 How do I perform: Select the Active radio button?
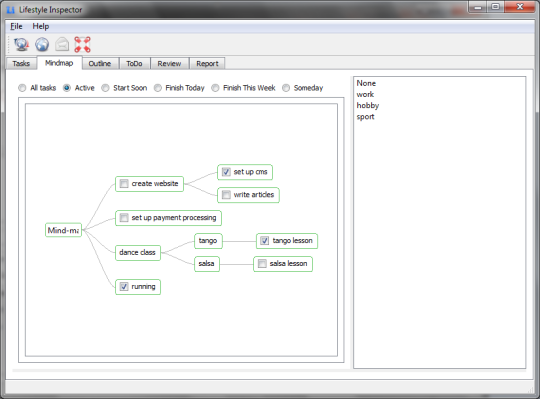(x=66, y=88)
